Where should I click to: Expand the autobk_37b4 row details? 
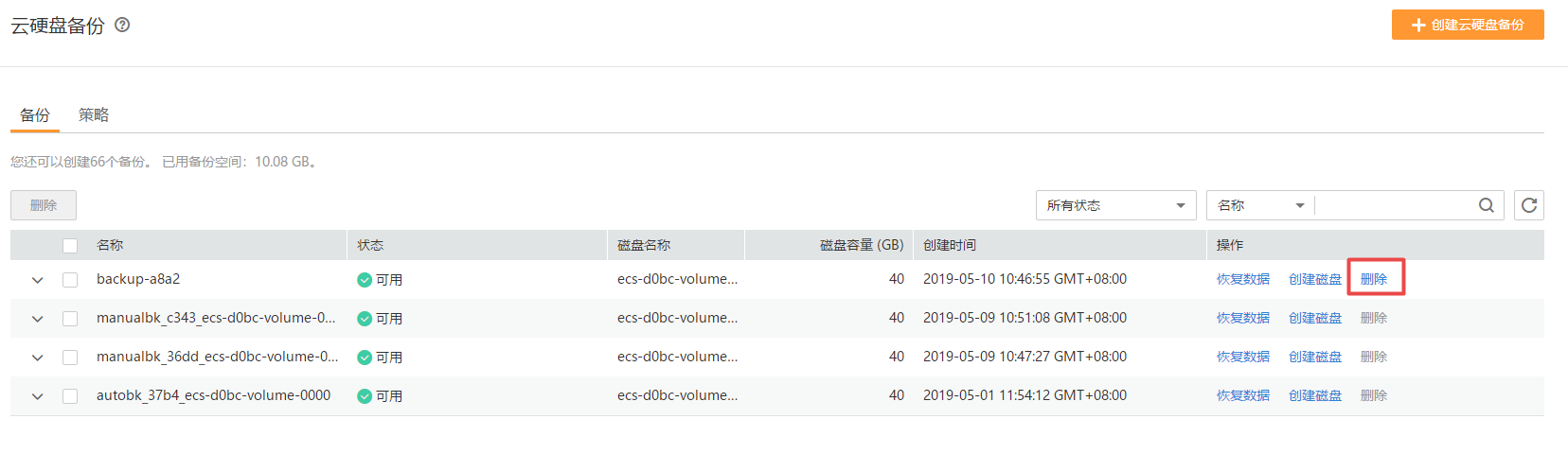coord(38,396)
